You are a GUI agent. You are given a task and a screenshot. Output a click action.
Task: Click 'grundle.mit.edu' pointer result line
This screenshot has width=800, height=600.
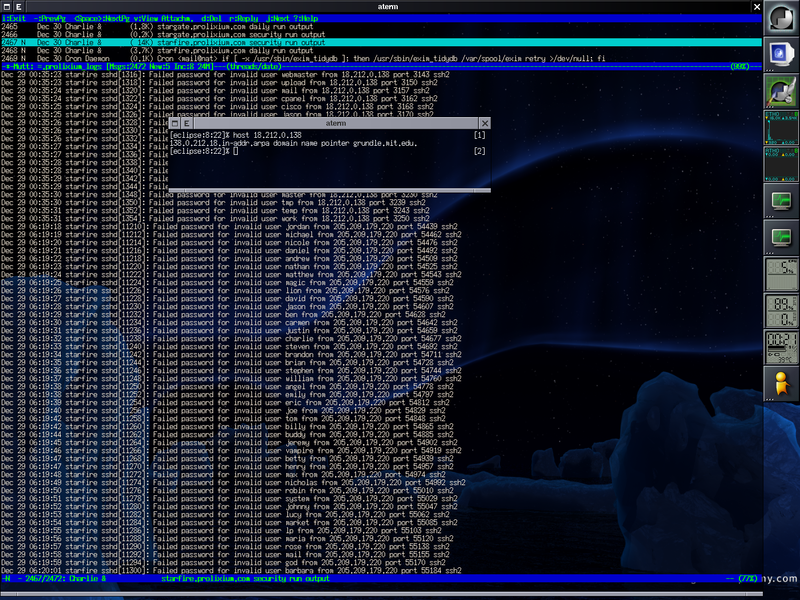click(x=293, y=143)
